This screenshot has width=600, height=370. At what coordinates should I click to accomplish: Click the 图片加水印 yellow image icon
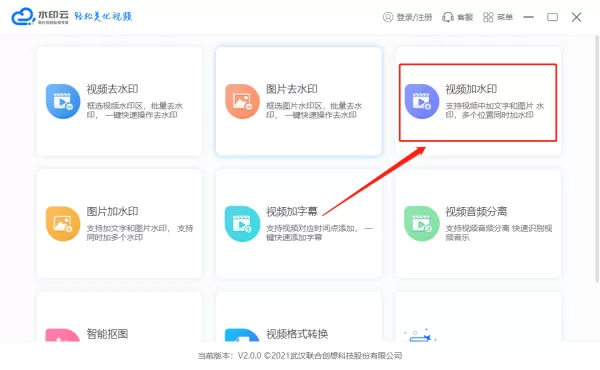[x=63, y=224]
